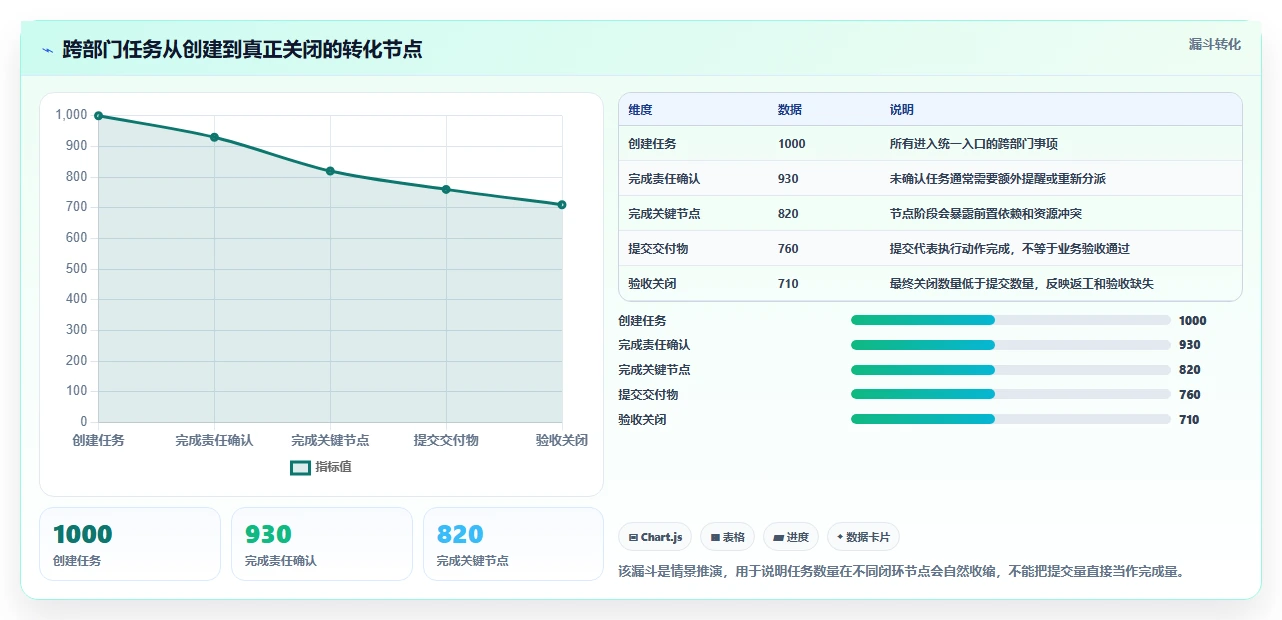Click the 验收关闭 progress bar
1282x620 pixels.
[x=1010, y=419]
